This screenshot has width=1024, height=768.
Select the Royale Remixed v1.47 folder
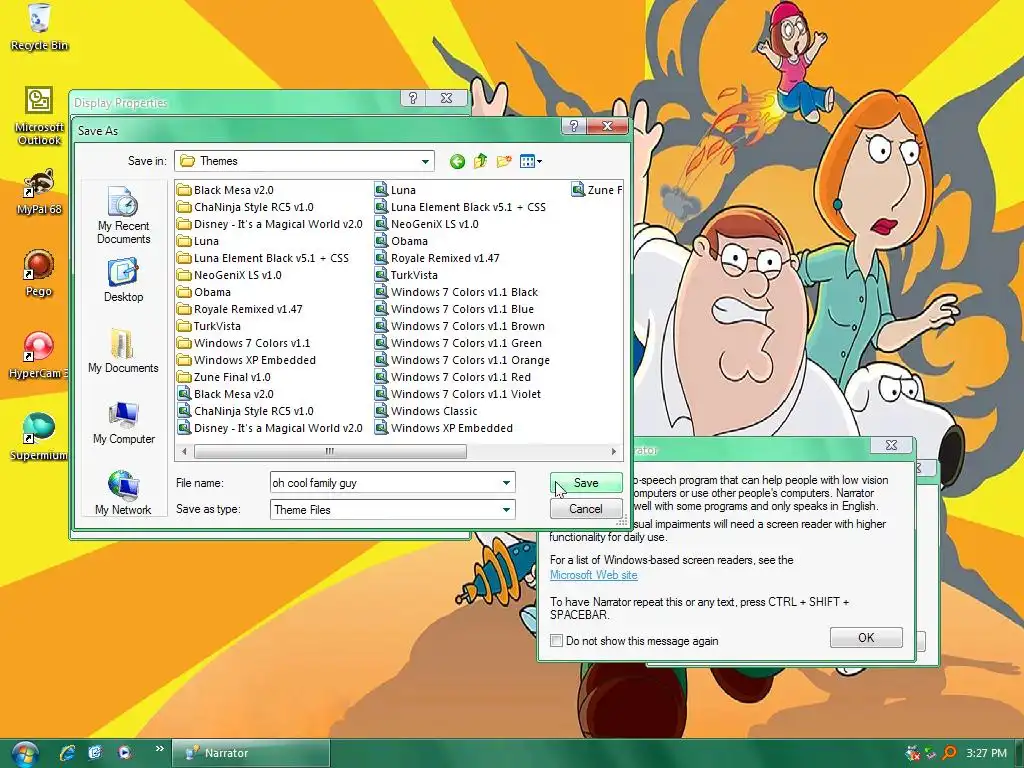click(x=240, y=309)
